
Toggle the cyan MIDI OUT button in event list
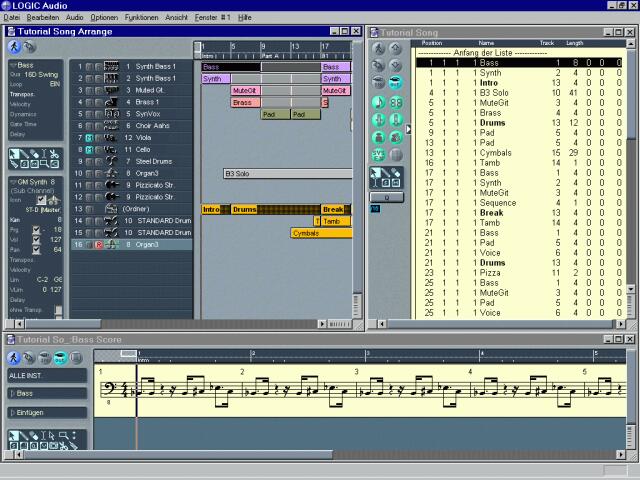tap(395, 82)
